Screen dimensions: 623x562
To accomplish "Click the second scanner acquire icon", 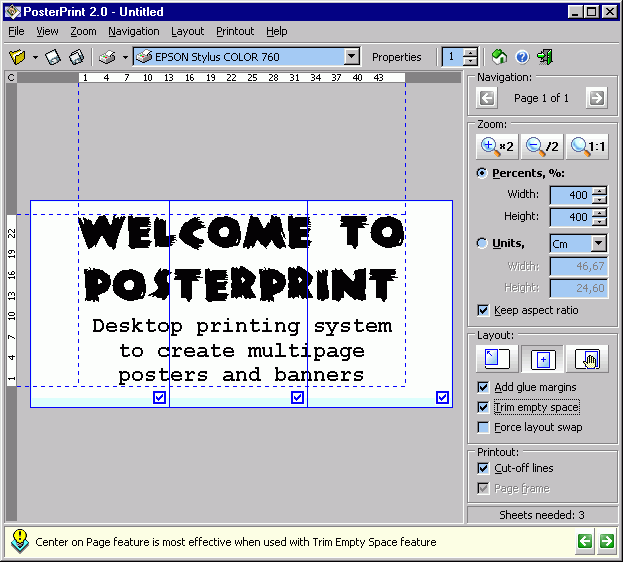I will 76,57.
